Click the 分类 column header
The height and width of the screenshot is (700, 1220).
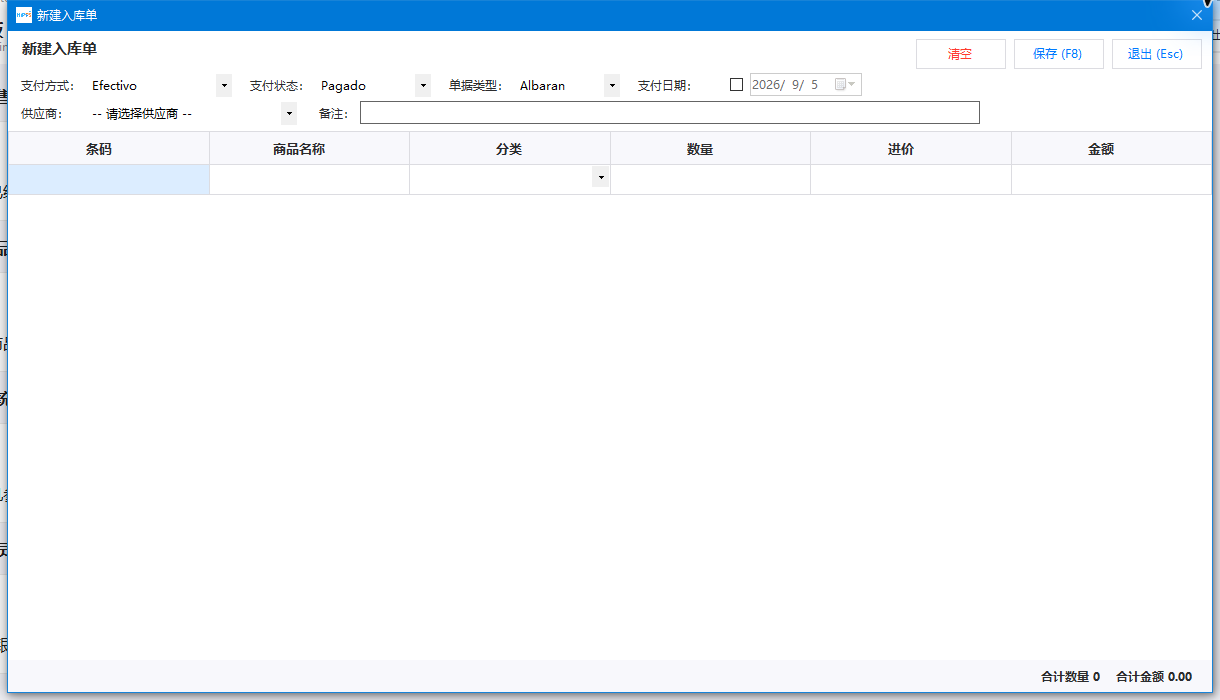510,149
